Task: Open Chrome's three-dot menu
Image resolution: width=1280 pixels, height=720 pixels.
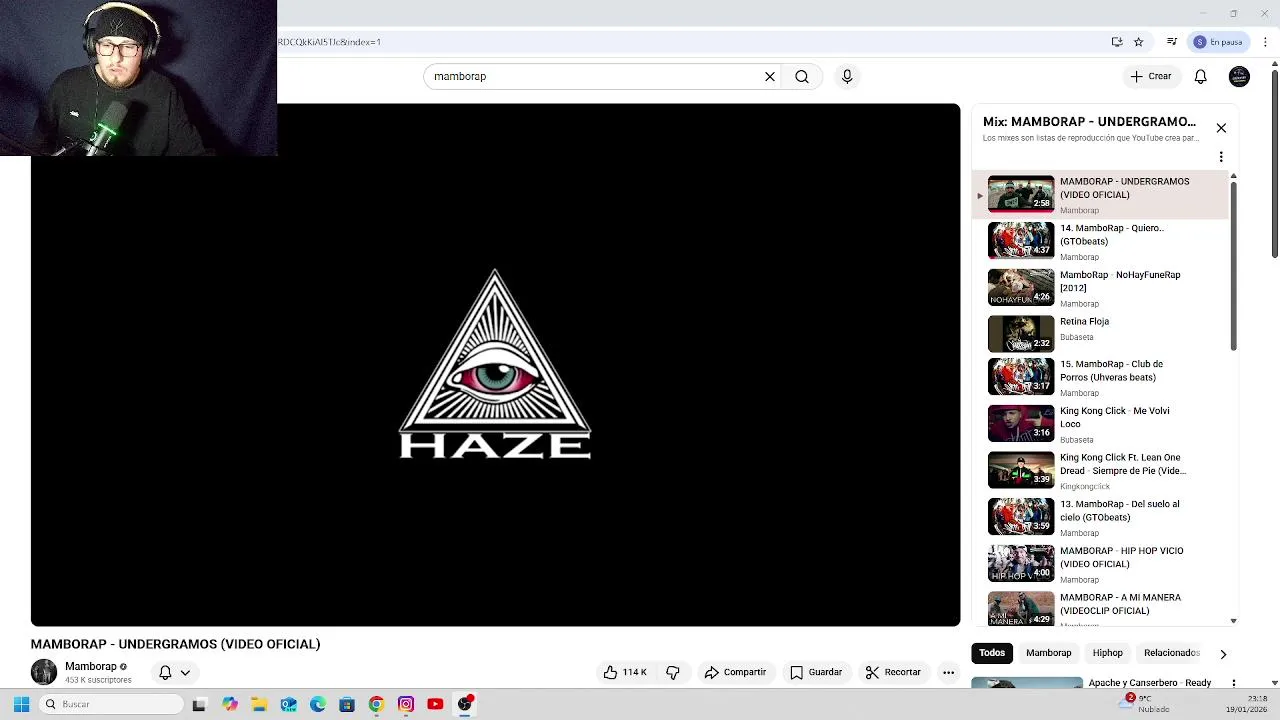Action: pos(1265,42)
